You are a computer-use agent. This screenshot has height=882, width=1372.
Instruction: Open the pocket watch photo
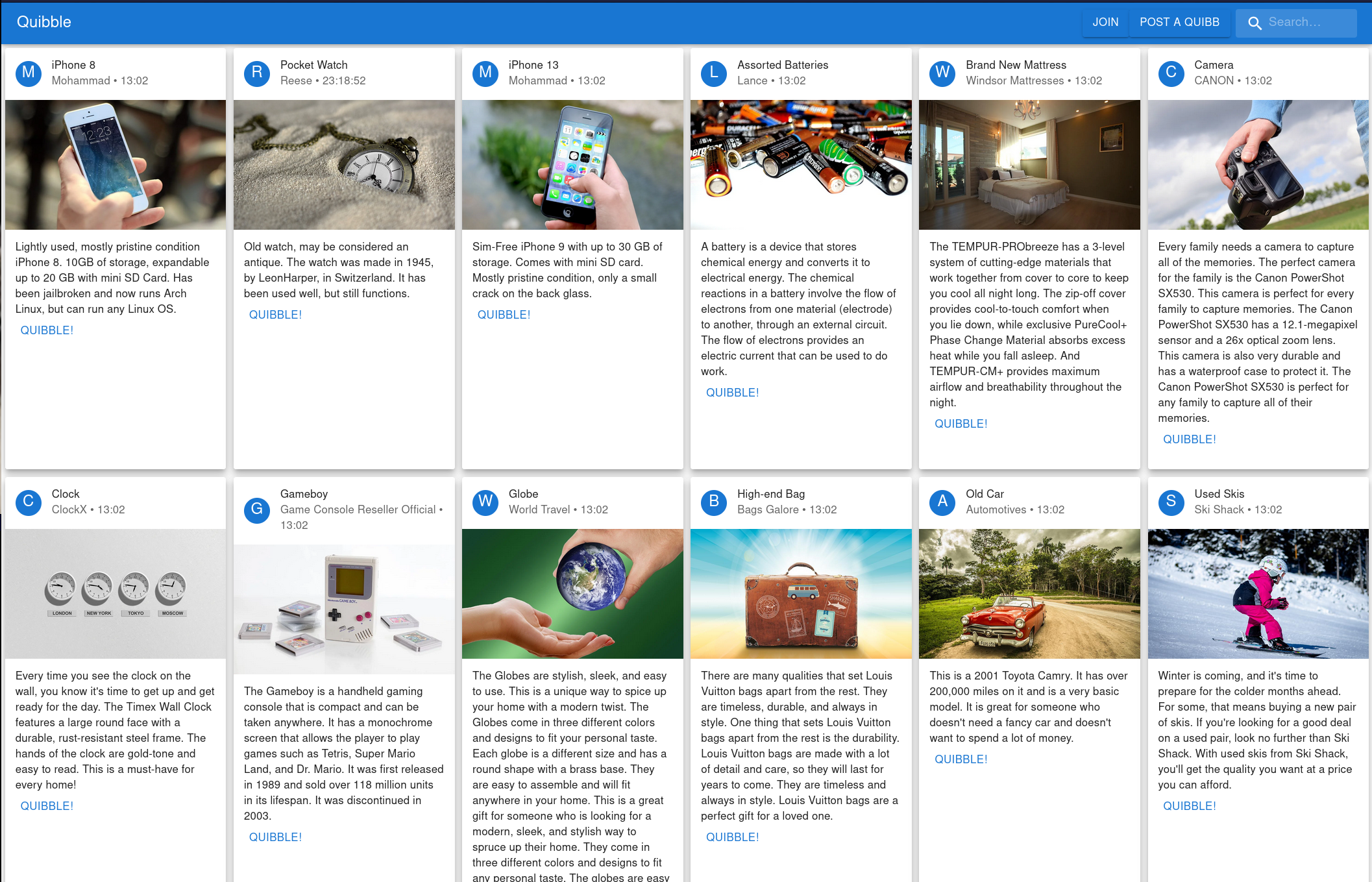coord(344,165)
